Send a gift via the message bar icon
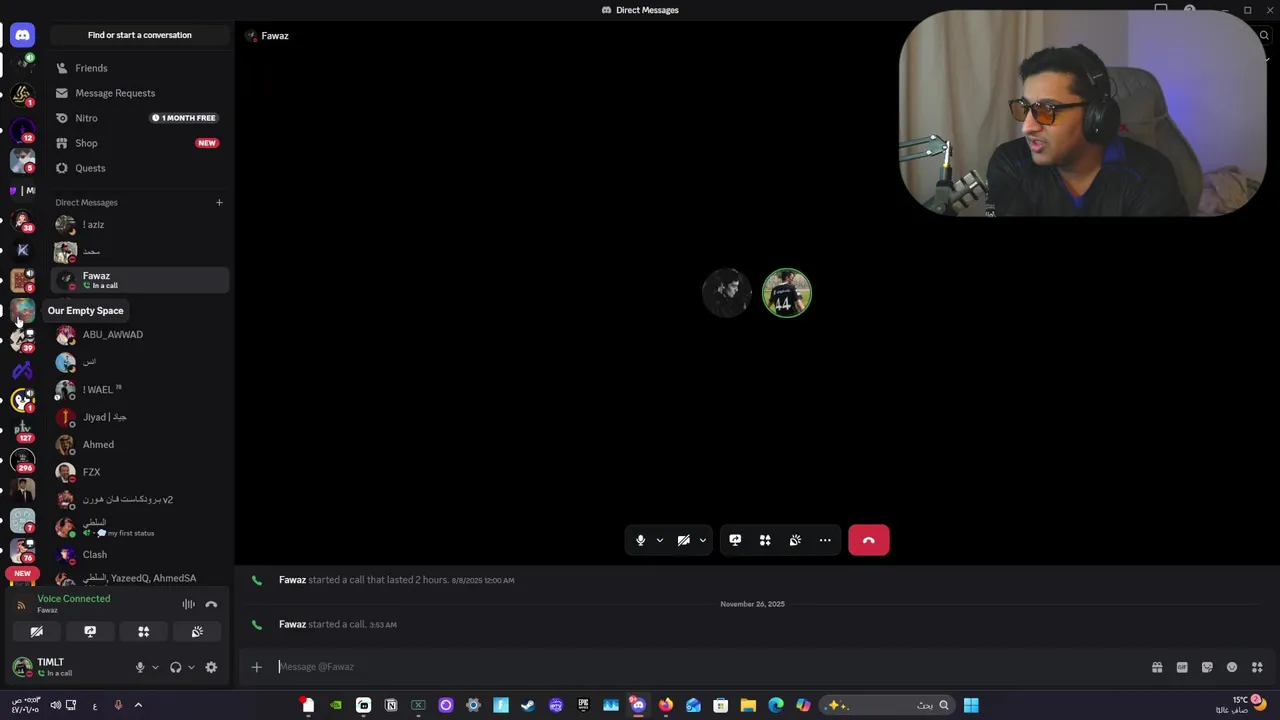Viewport: 1280px width, 720px height. [x=1157, y=667]
